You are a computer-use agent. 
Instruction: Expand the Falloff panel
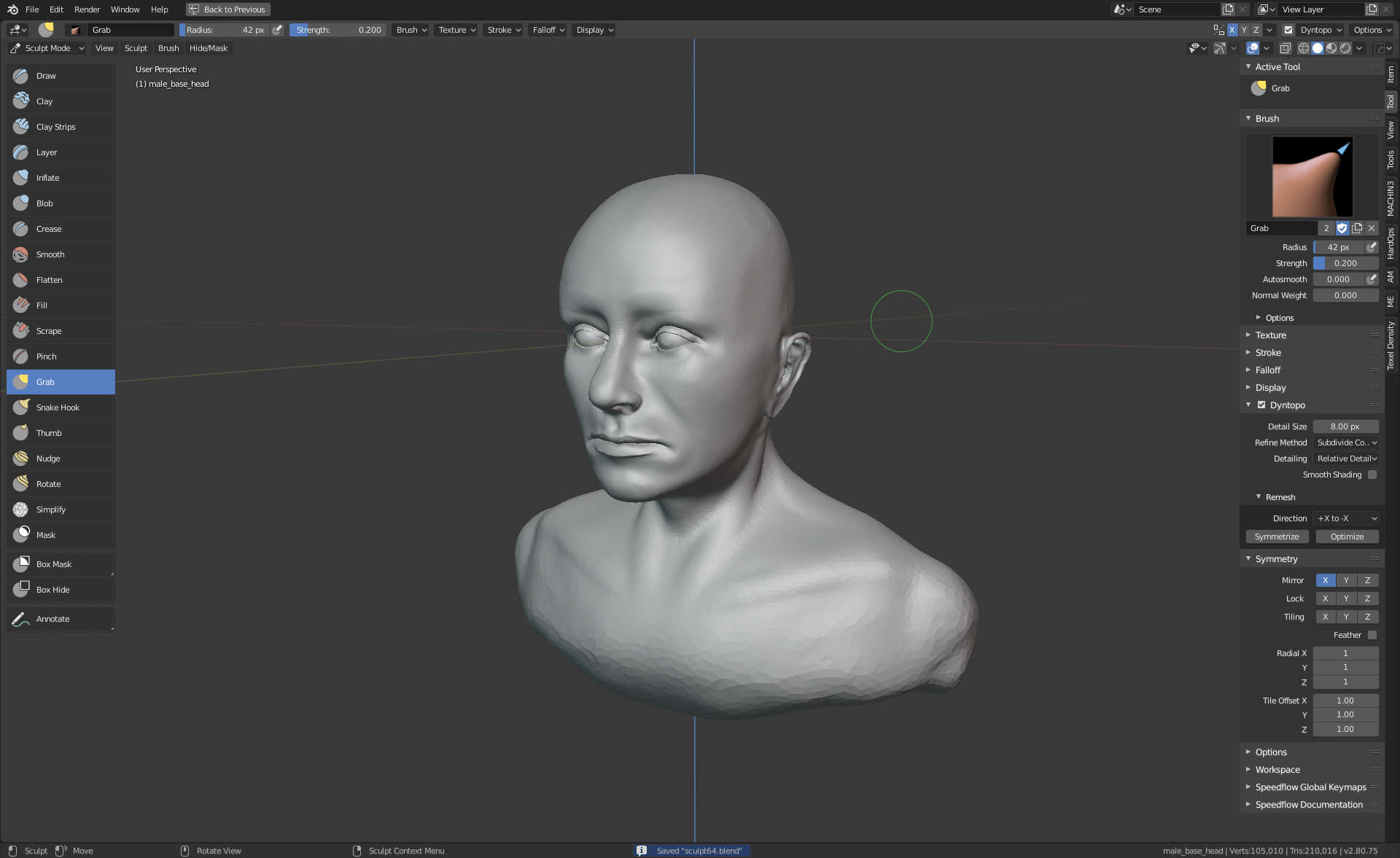(1267, 370)
